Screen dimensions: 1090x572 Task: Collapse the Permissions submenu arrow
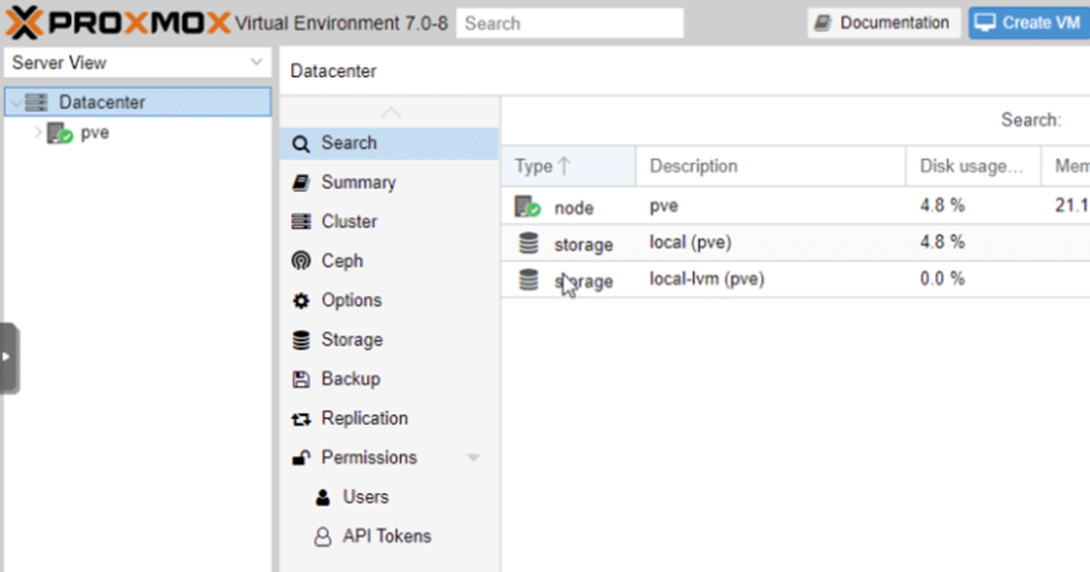pyautogui.click(x=473, y=458)
